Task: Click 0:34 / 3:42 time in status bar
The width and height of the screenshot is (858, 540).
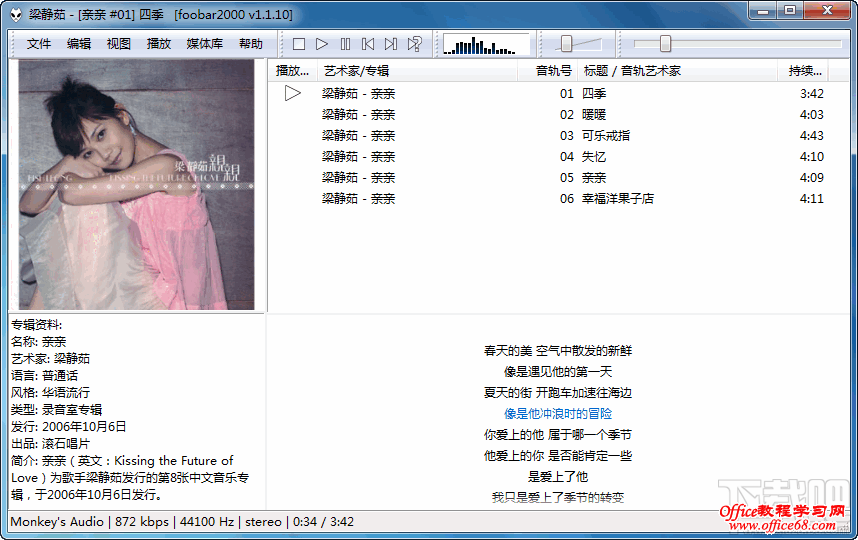Action: click(323, 521)
